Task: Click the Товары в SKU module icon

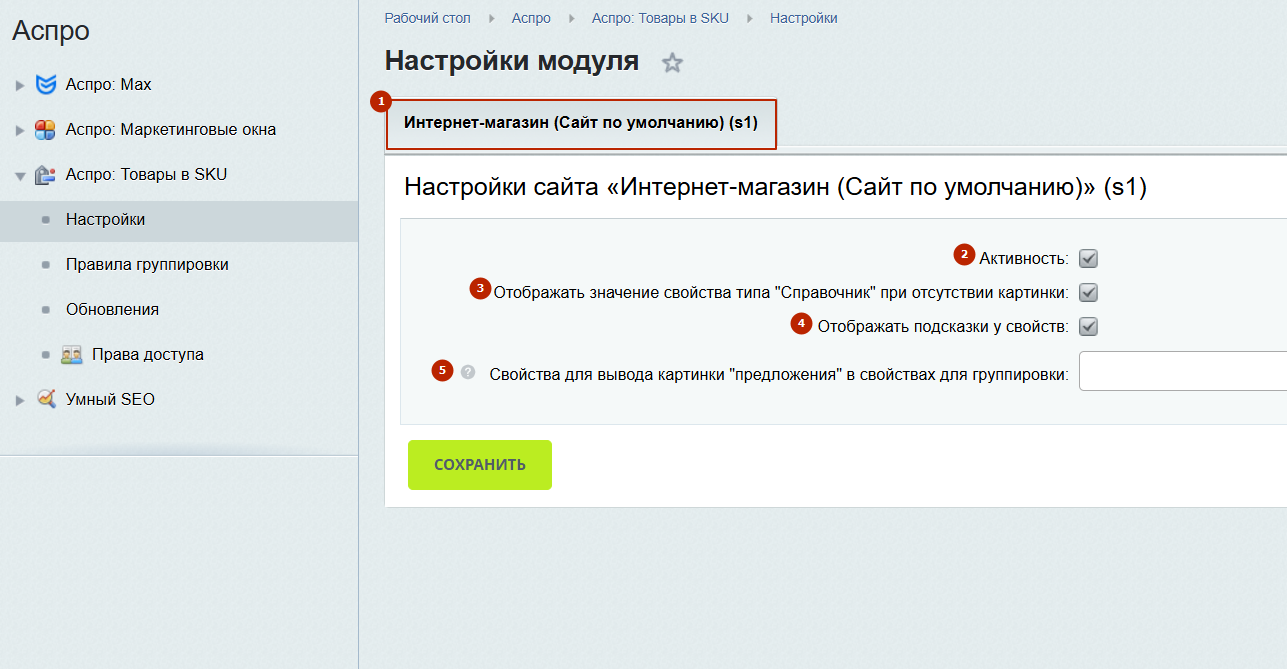Action: click(45, 175)
